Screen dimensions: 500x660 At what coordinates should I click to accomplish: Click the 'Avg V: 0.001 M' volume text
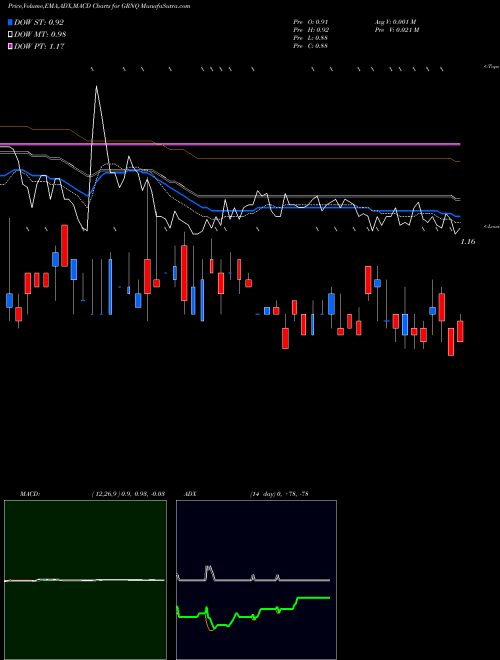coord(396,22)
